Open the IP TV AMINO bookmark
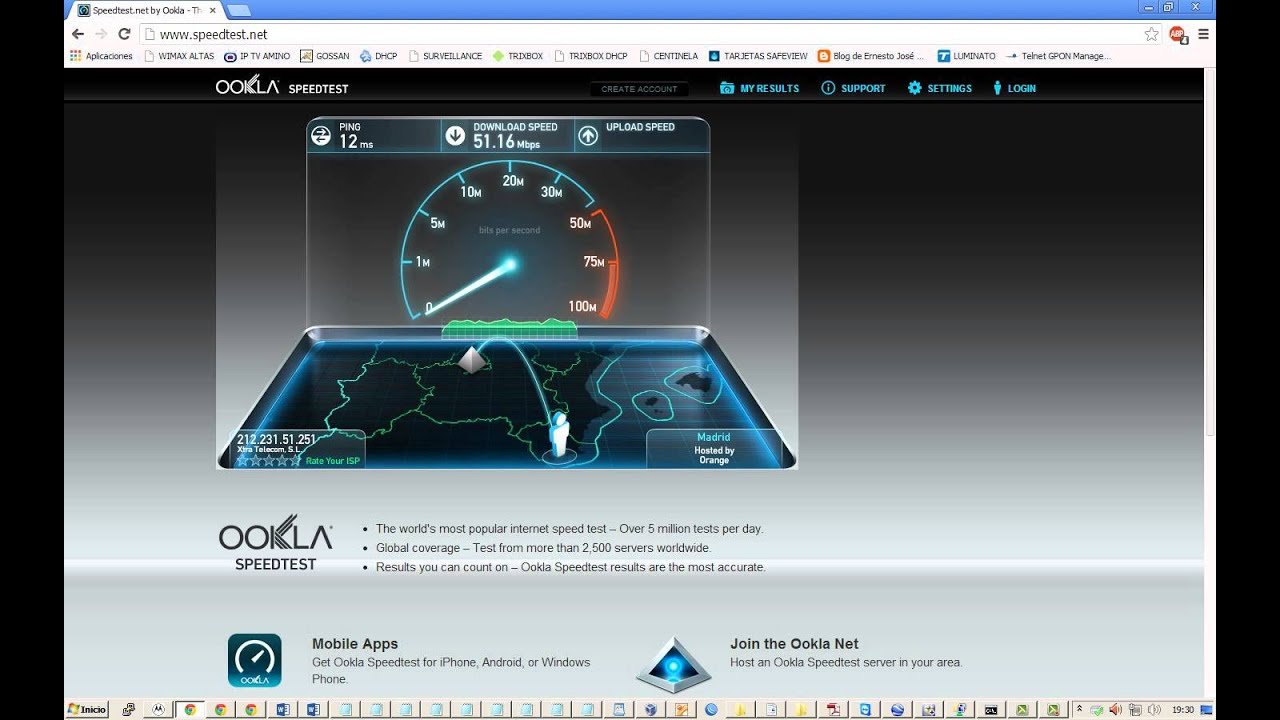The height and width of the screenshot is (720, 1280). pyautogui.click(x=257, y=56)
